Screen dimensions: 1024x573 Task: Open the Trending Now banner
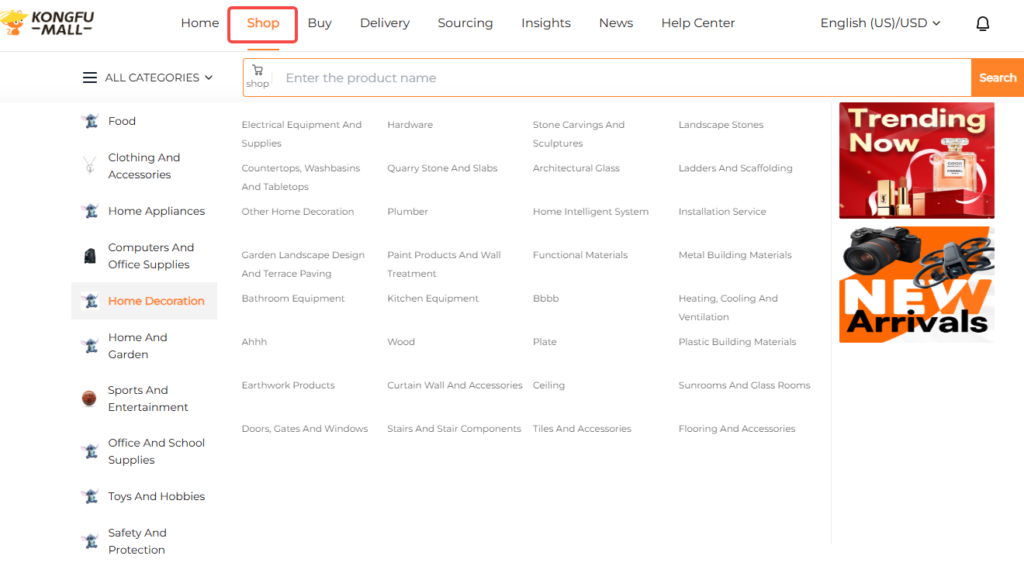pos(916,160)
